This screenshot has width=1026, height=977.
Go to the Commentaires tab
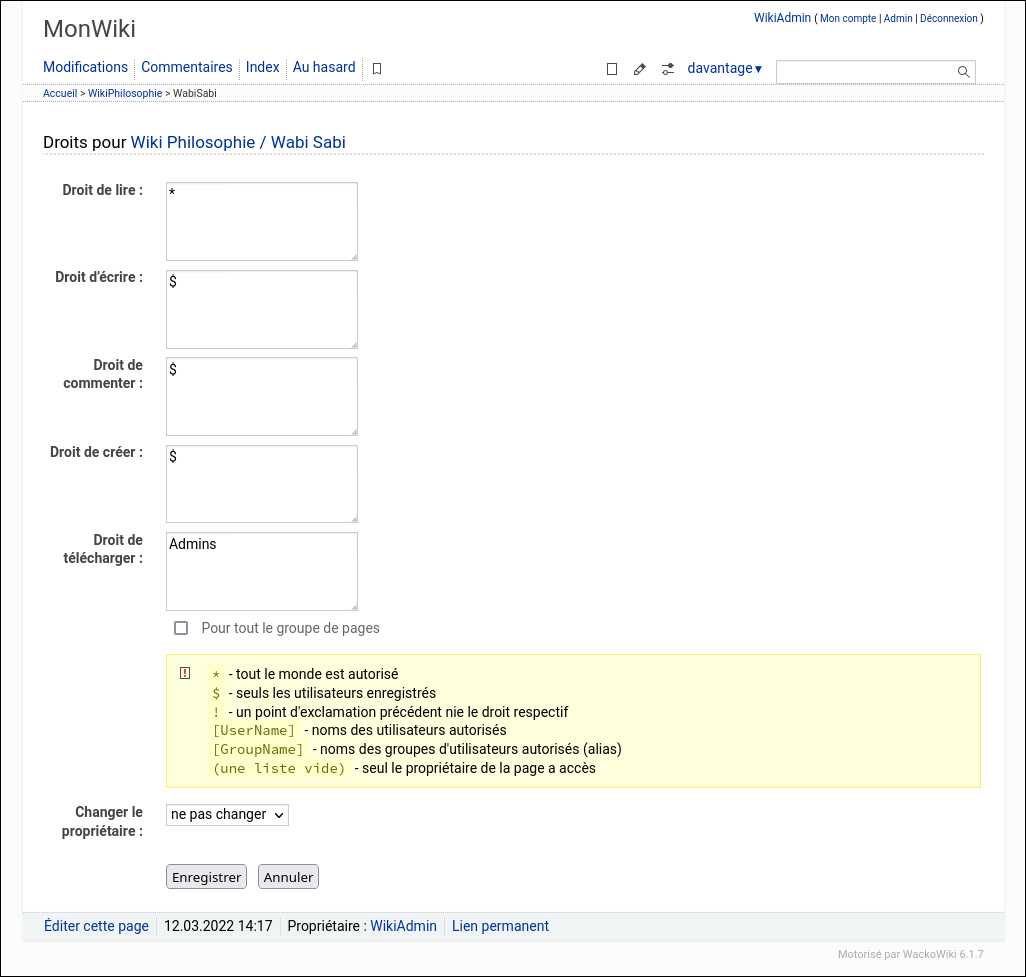186,67
